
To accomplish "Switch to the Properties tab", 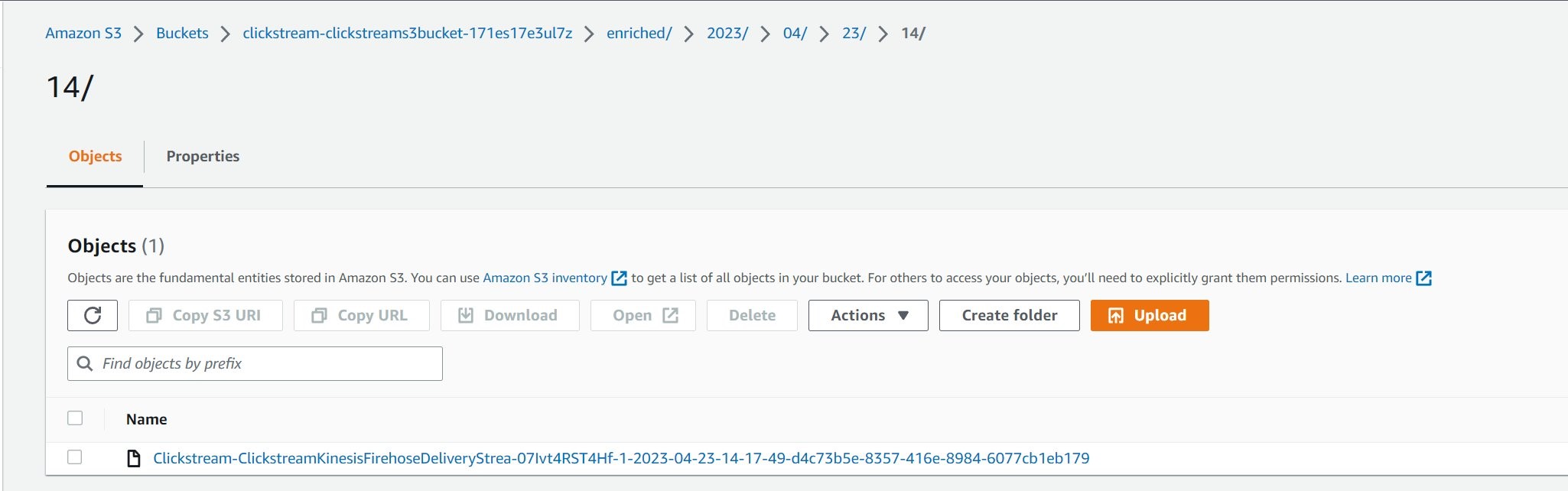I will click(x=203, y=156).
